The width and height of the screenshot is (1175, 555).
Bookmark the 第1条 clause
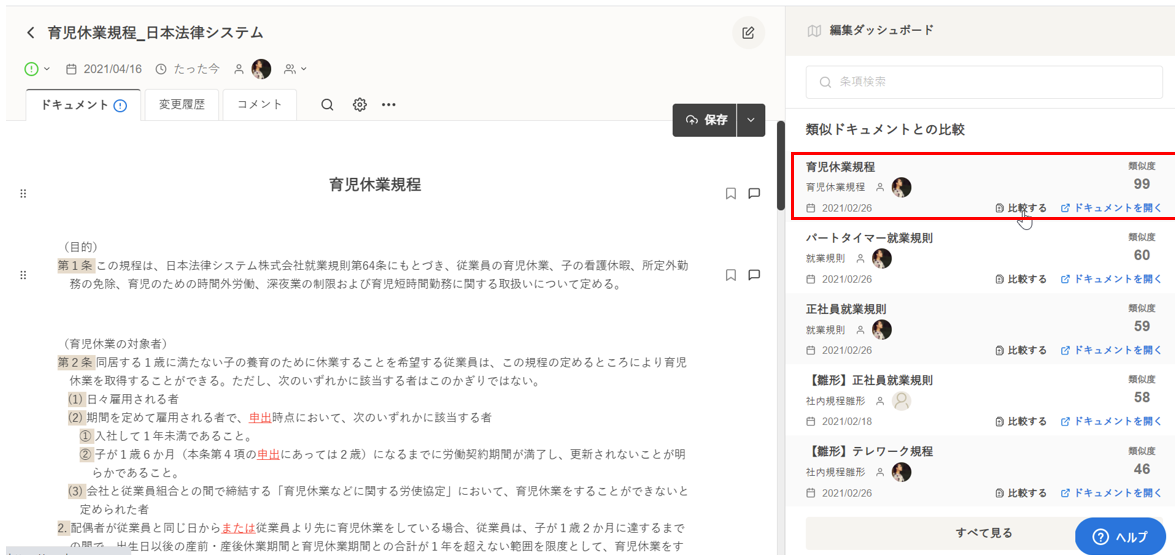(x=730, y=275)
